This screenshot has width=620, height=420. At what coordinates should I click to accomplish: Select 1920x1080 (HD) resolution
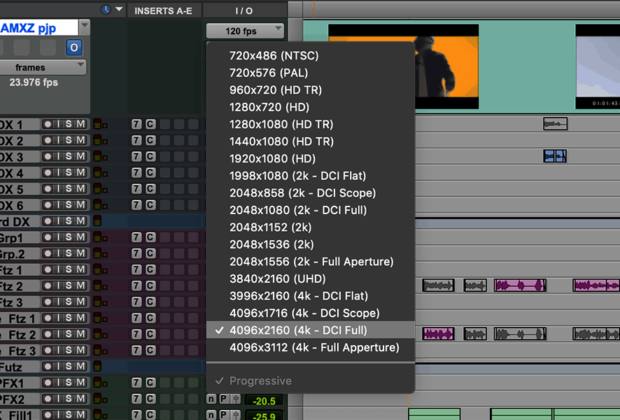[273, 159]
